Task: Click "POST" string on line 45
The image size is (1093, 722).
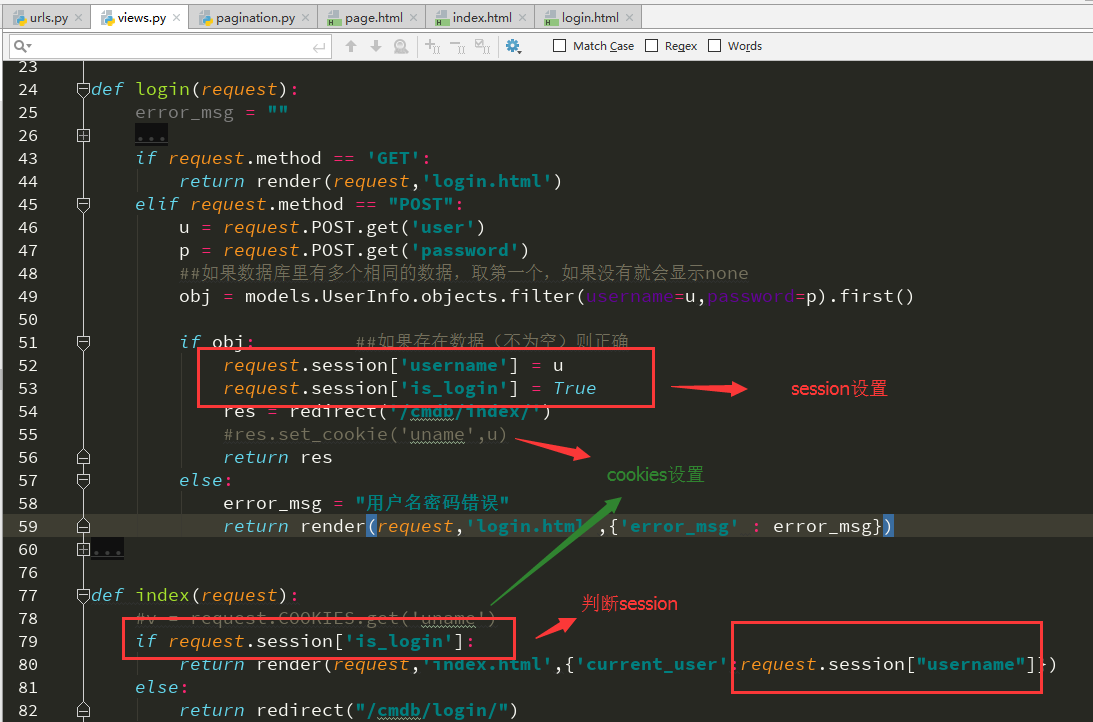Action: coord(420,204)
